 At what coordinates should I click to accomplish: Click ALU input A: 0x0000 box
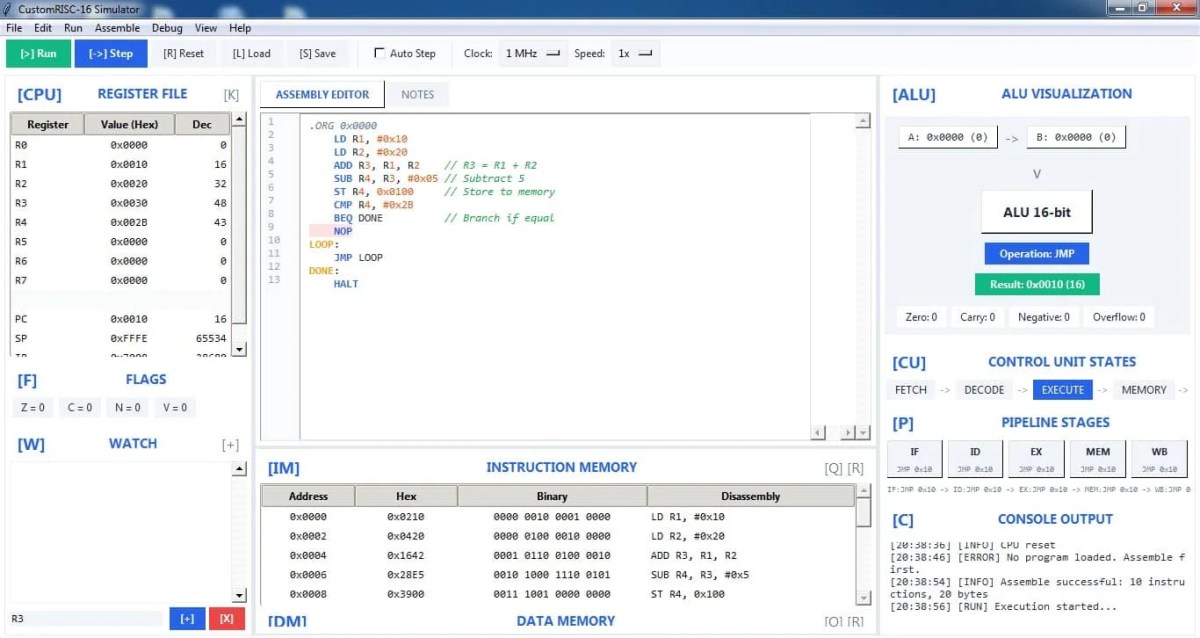[948, 137]
